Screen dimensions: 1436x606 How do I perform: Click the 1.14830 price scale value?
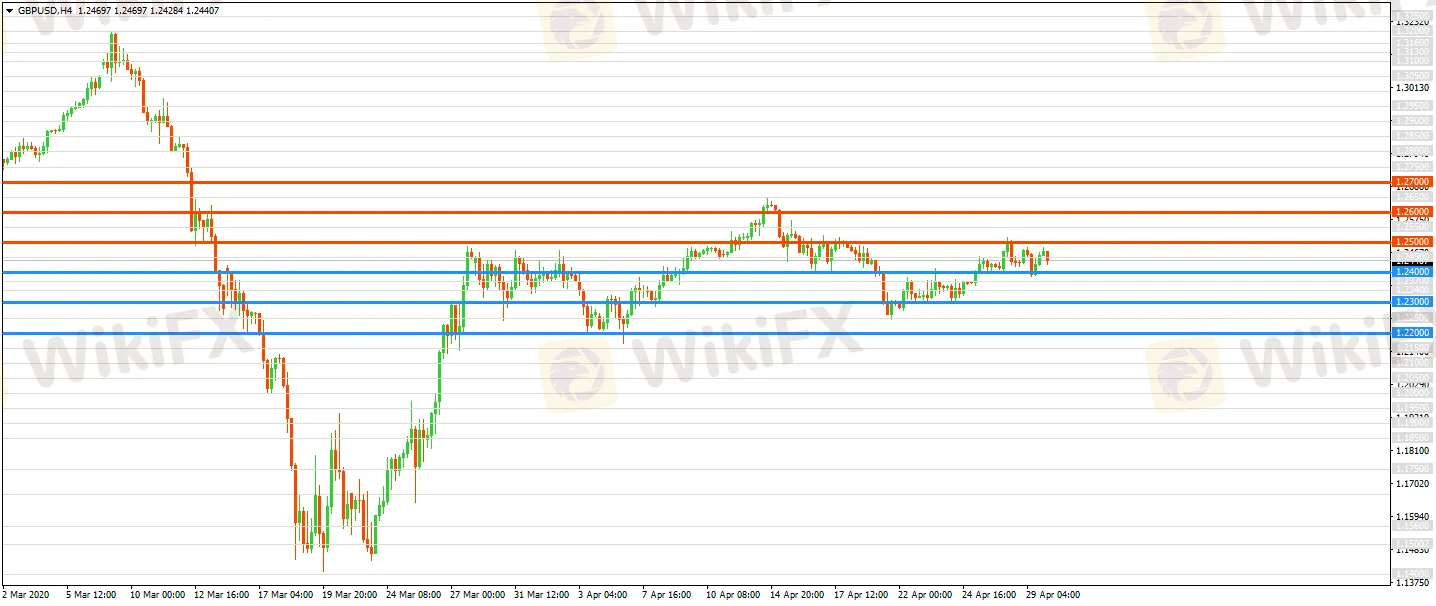click(1412, 550)
